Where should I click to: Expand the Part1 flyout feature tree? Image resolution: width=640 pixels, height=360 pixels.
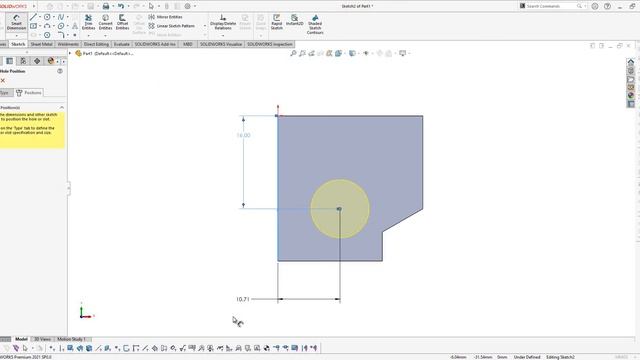pyautogui.click(x=70, y=53)
